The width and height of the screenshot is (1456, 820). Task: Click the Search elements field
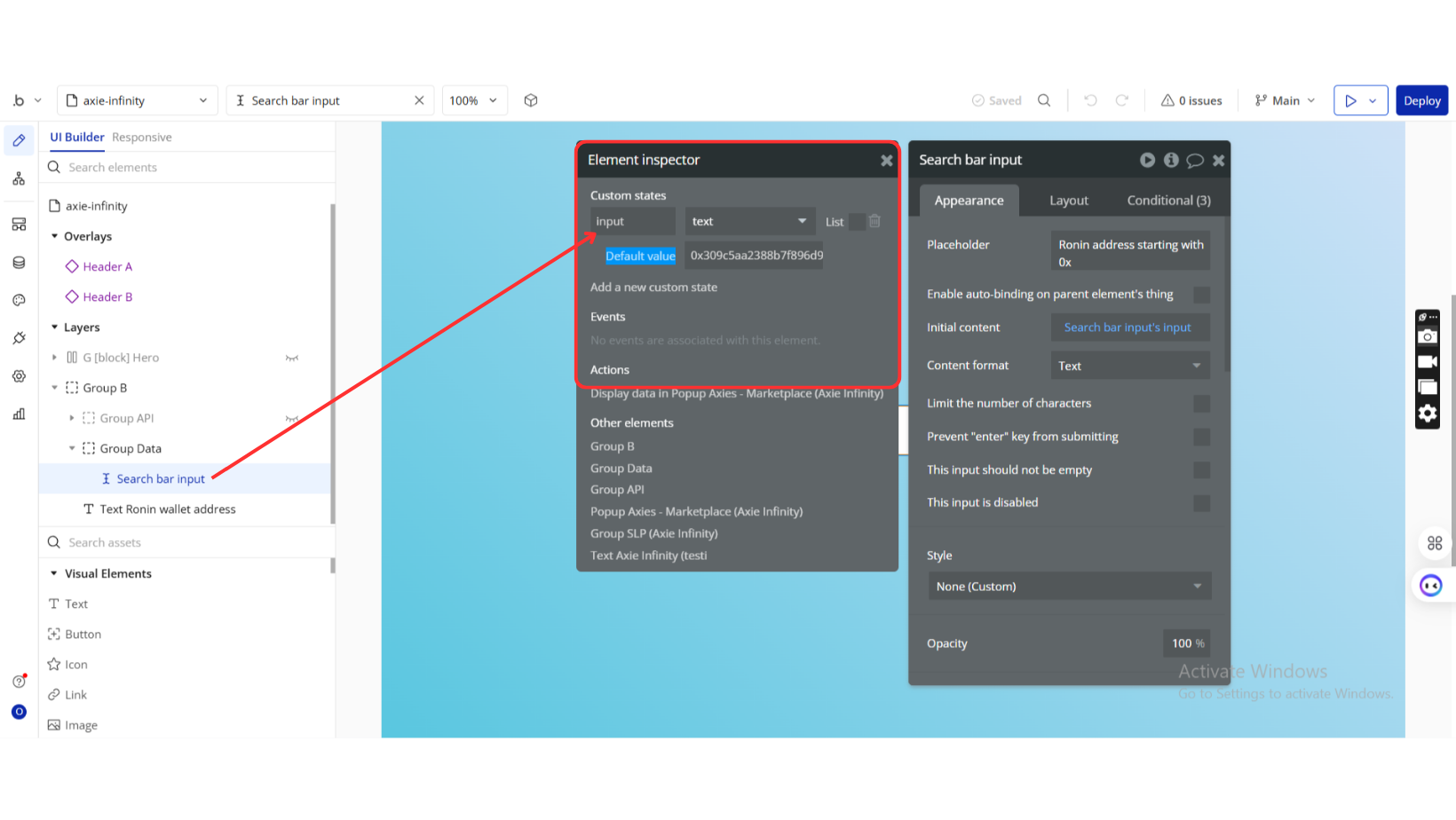pyautogui.click(x=186, y=168)
